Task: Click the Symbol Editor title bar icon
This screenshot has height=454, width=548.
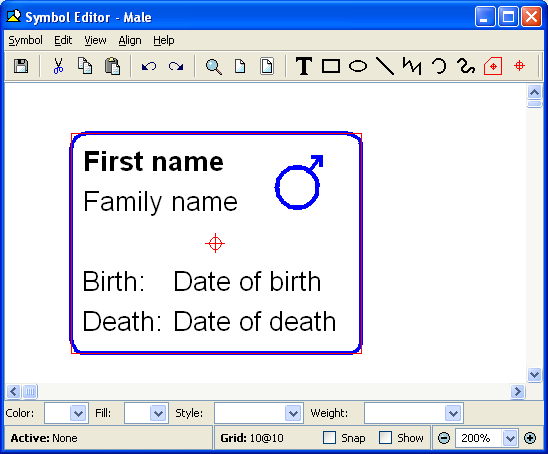Action: coord(14,16)
